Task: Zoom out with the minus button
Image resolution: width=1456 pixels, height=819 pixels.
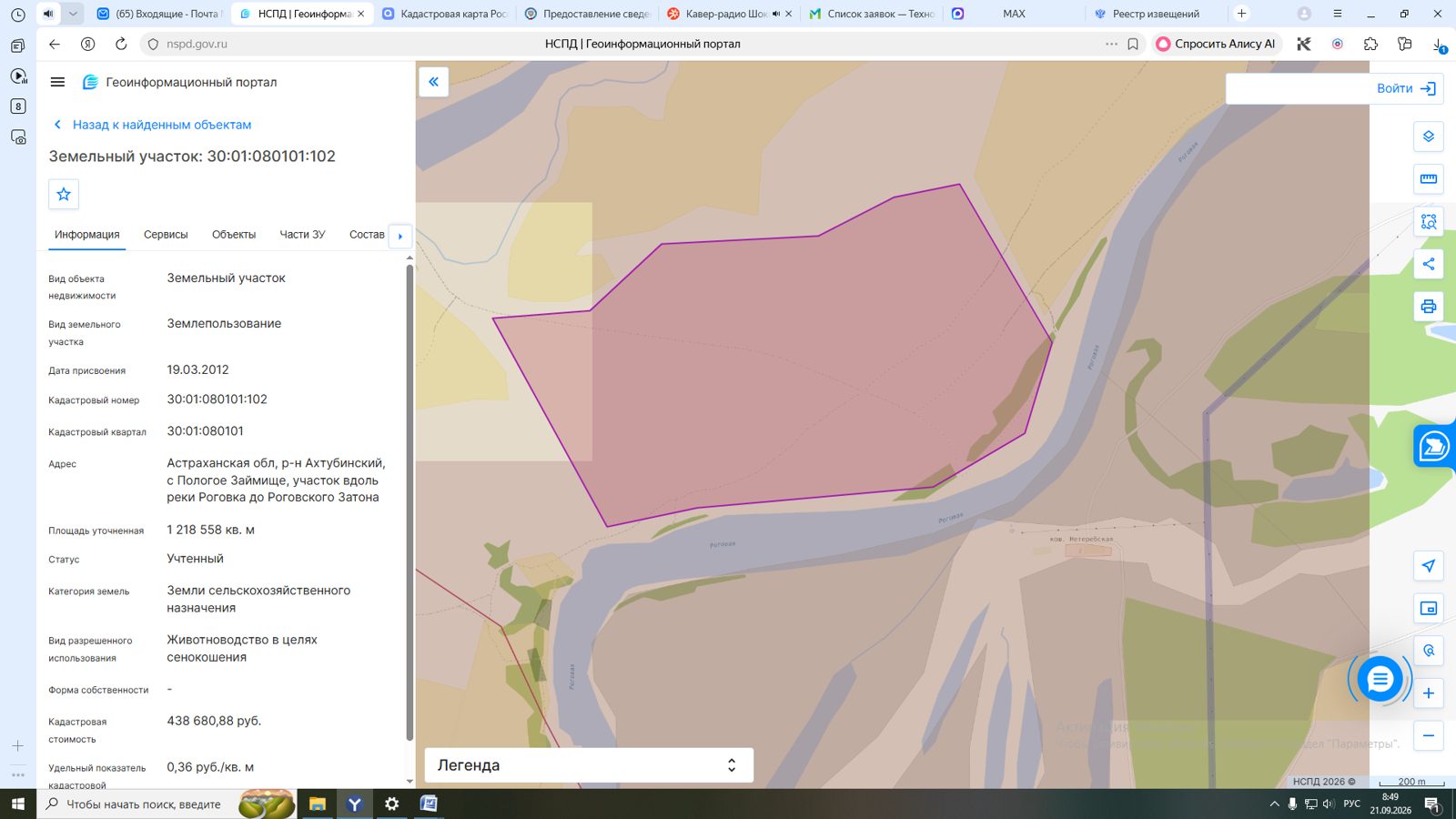Action: point(1428,735)
